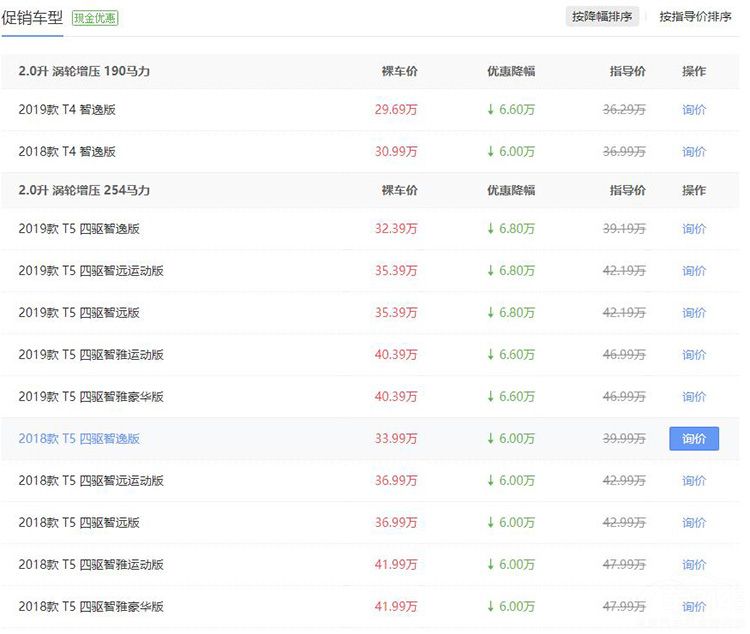Click discount 6.60万 for 2019款 T4 智逸版
Image resolution: width=750 pixels, height=634 pixels.
pos(511,110)
